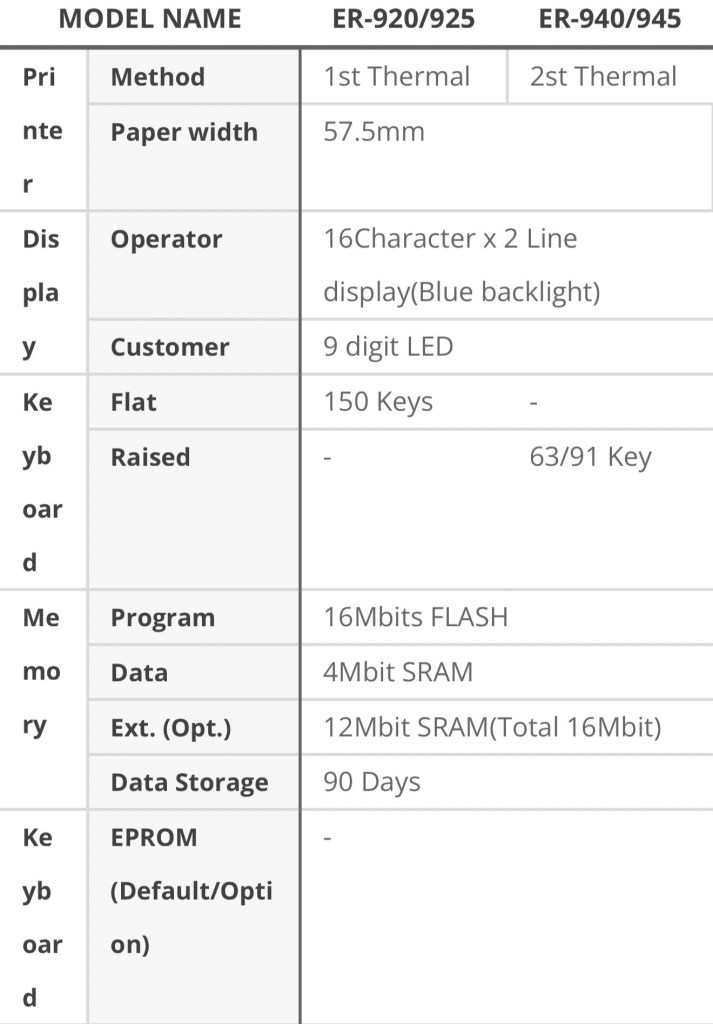Select the EPROM (Default/Option) label
Image resolution: width=713 pixels, height=1024 pixels.
coord(190,890)
